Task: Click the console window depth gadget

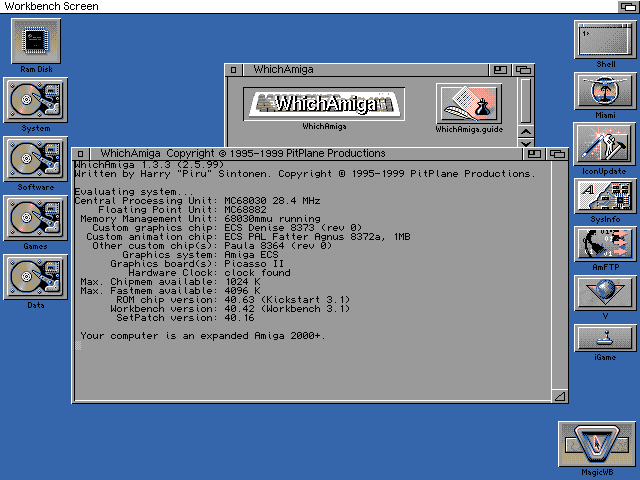Action: 557,154
